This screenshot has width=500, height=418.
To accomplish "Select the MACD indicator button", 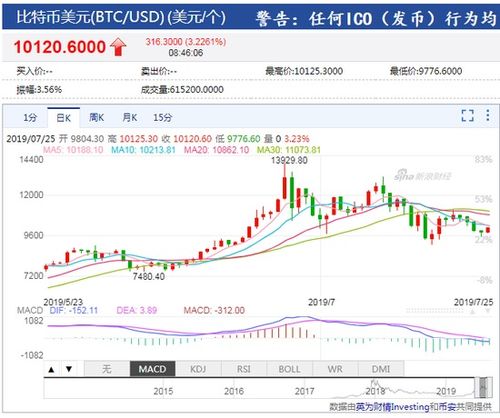I will [152, 369].
